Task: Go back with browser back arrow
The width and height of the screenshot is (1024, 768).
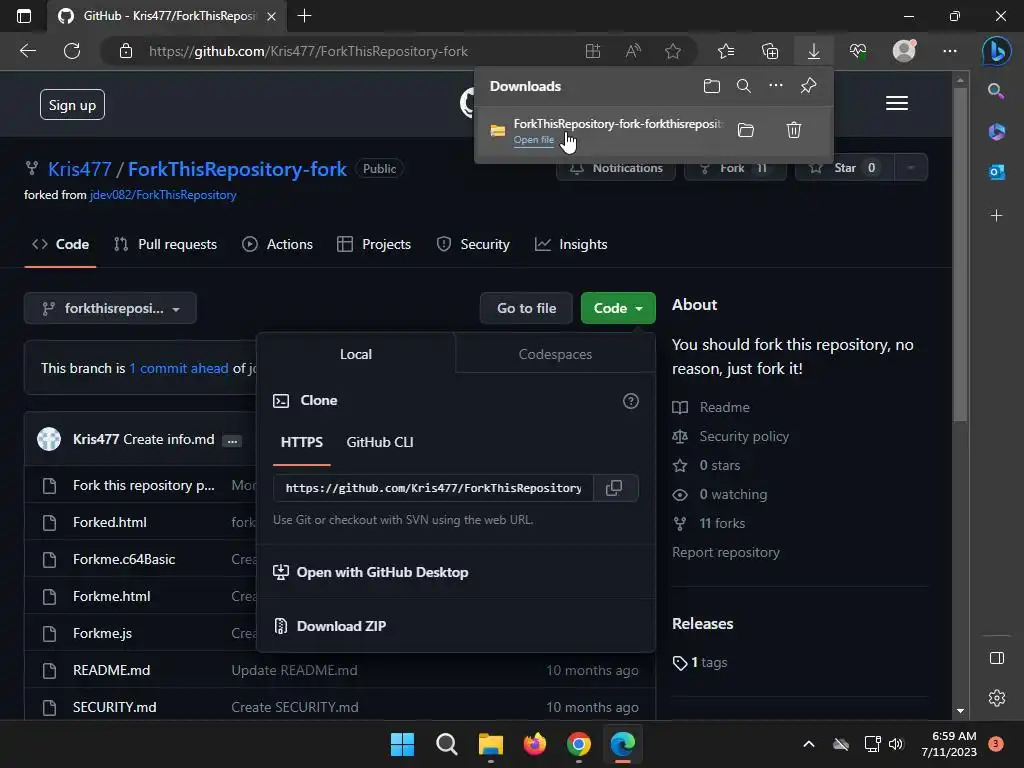Action: [28, 51]
